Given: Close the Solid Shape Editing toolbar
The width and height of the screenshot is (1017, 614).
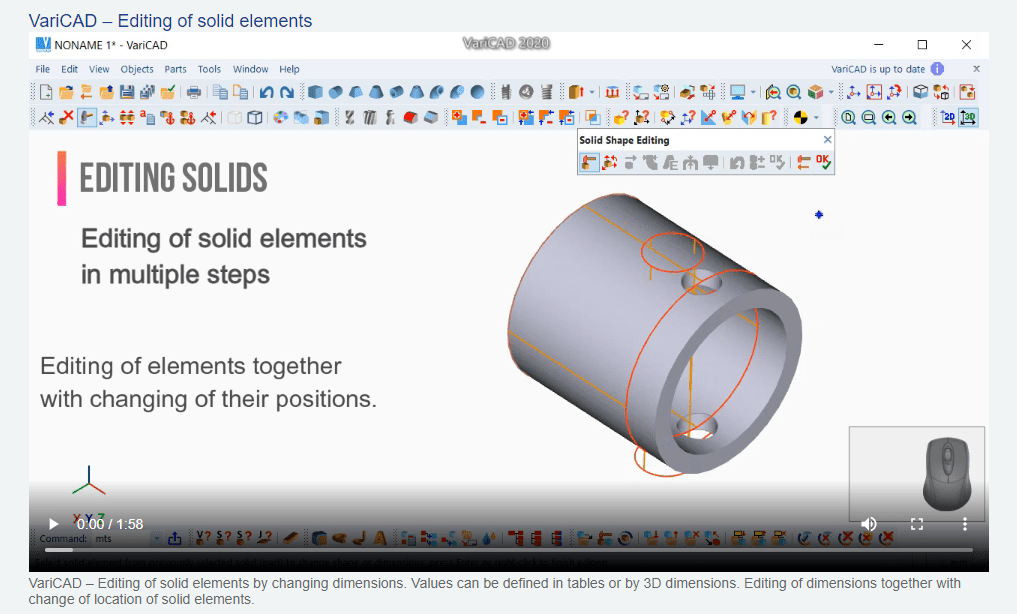Looking at the screenshot, I should tap(828, 139).
